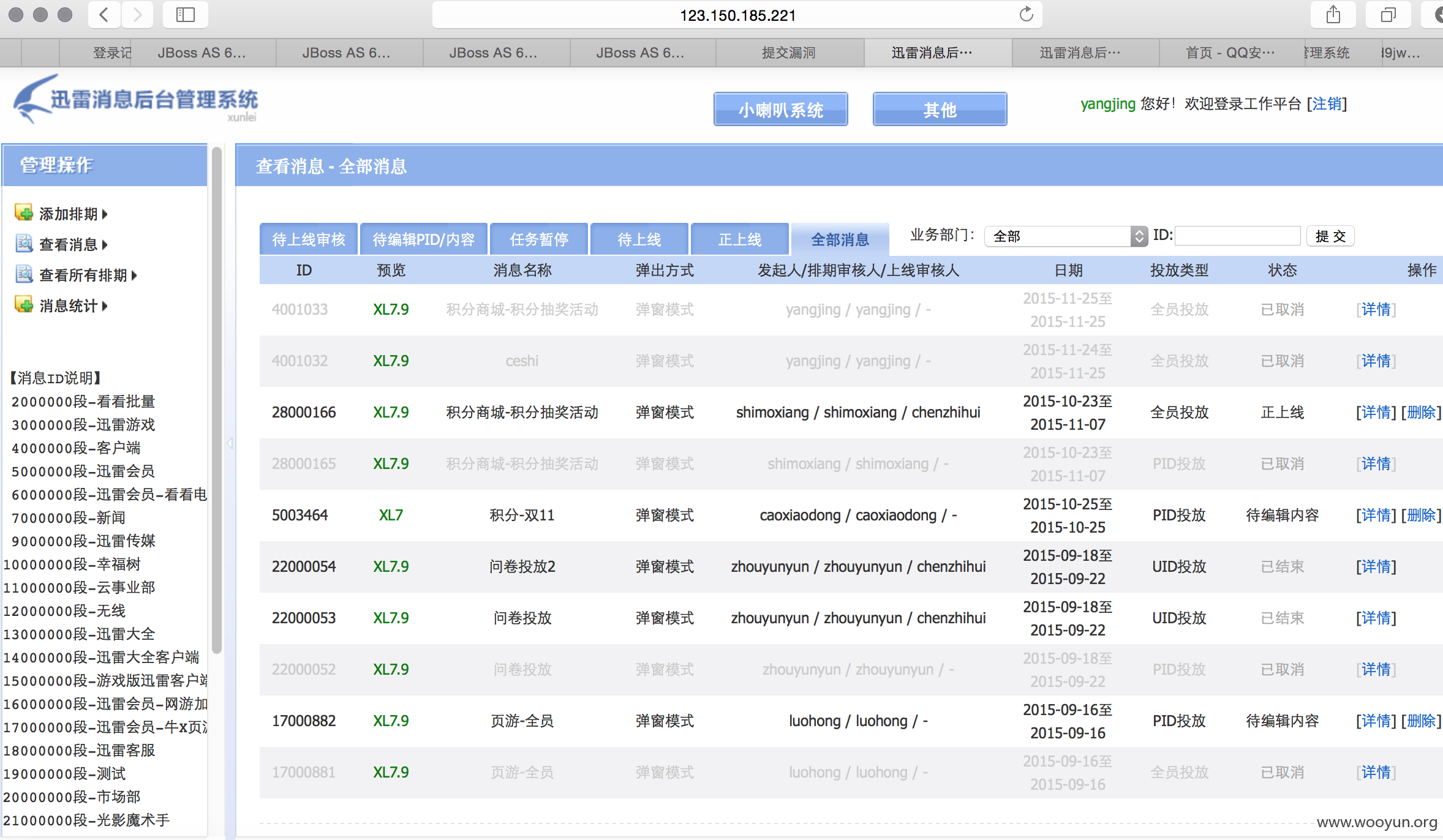
Task: Collapse the sidebar with the divider arrow
Action: pyautogui.click(x=230, y=443)
